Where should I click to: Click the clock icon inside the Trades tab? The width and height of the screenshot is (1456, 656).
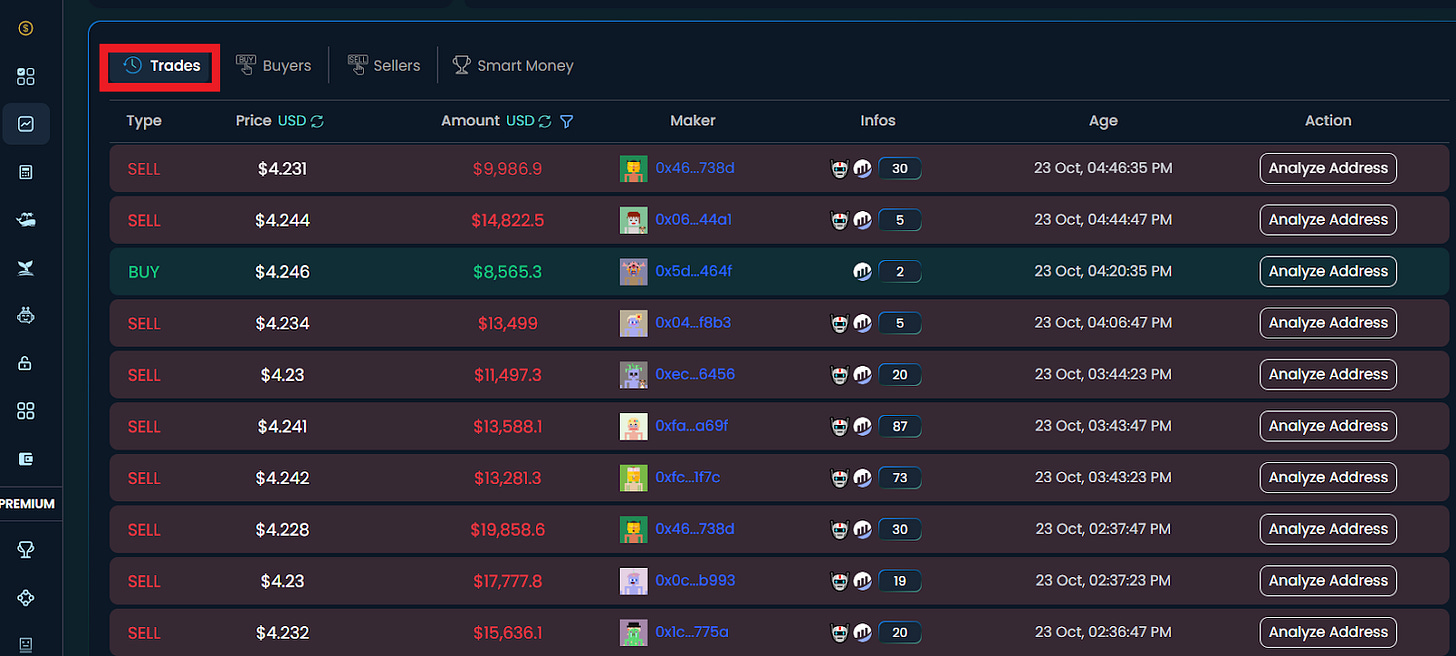click(x=131, y=65)
